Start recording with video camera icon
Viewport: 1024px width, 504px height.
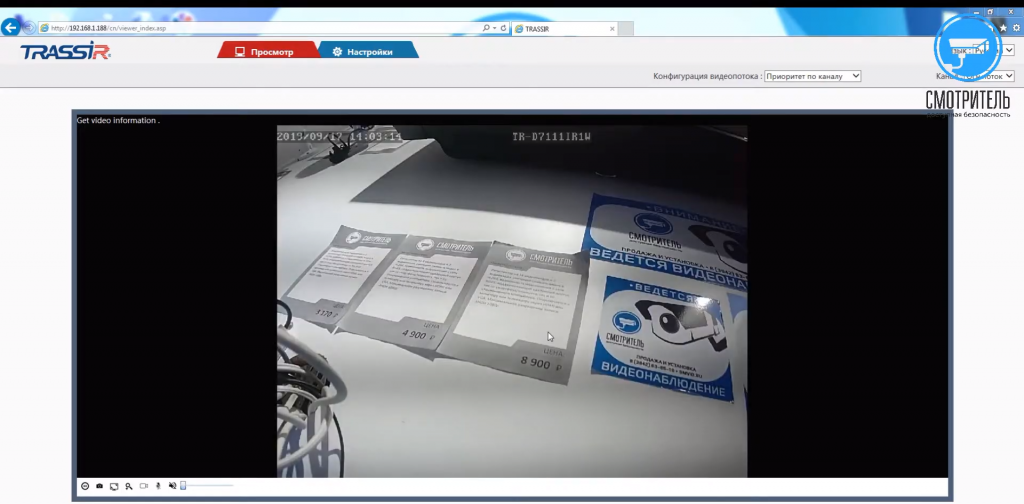143,486
